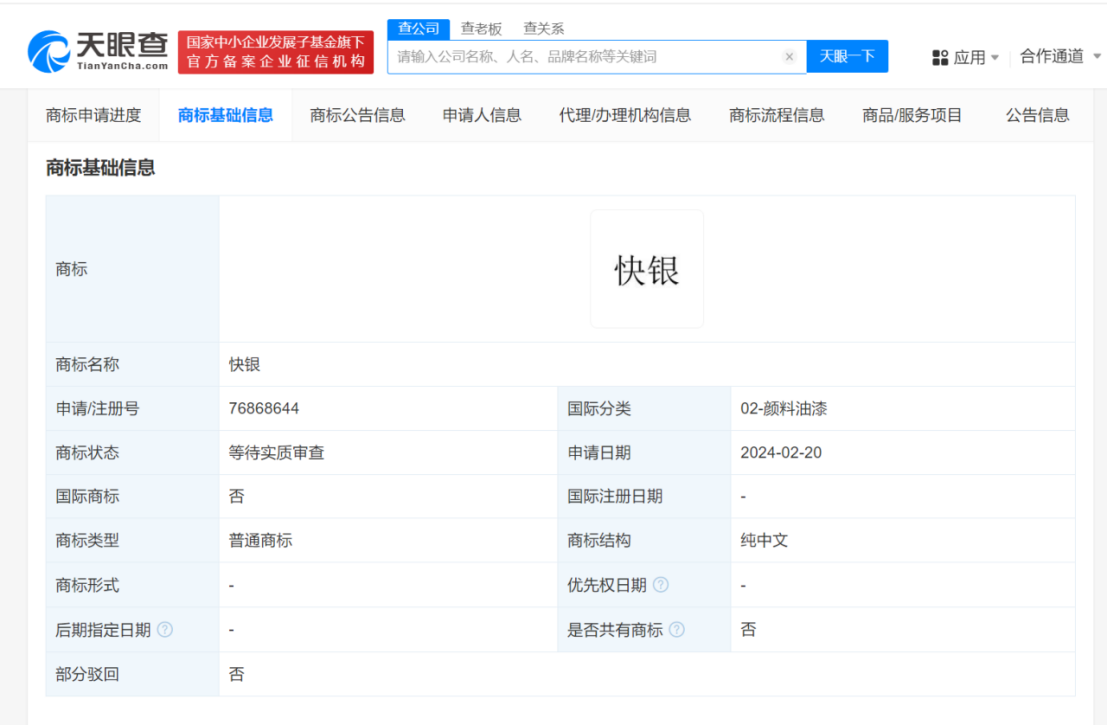Image resolution: width=1108 pixels, height=725 pixels.
Task: Expand the 合作通道 dropdown
Action: point(1060,57)
